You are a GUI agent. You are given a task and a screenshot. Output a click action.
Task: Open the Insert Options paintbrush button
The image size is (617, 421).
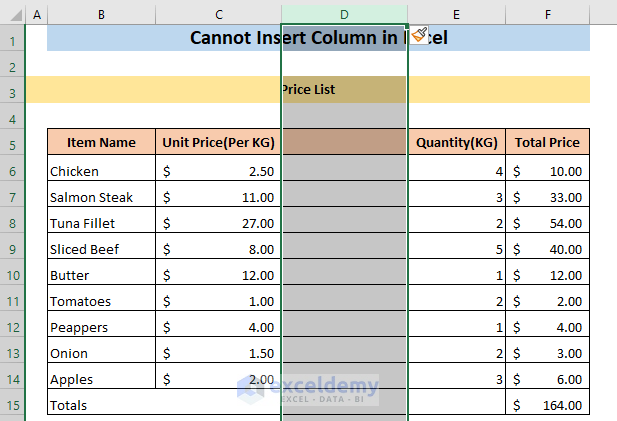421,36
